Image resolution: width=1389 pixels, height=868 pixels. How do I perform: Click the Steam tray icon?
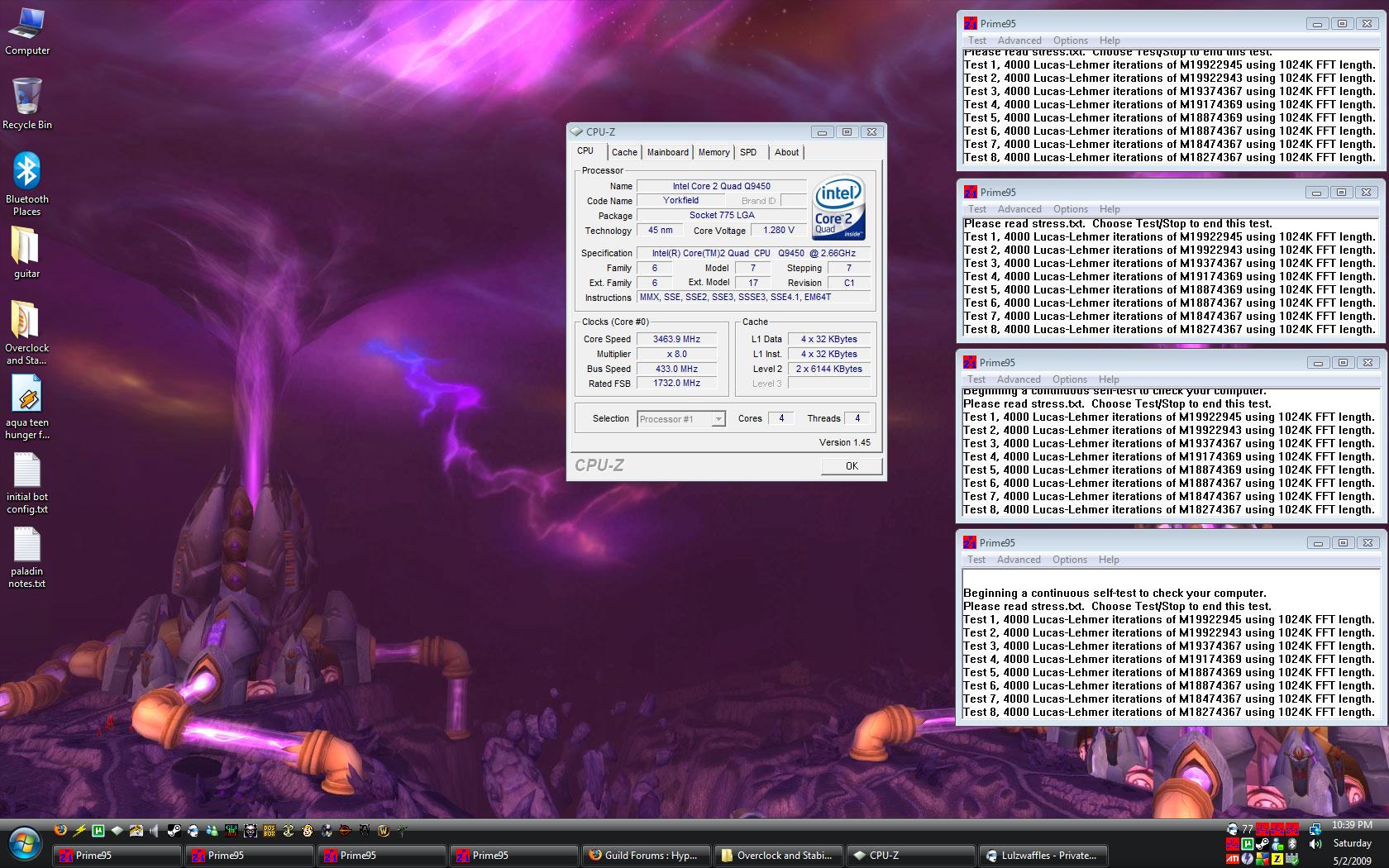pos(1263,844)
